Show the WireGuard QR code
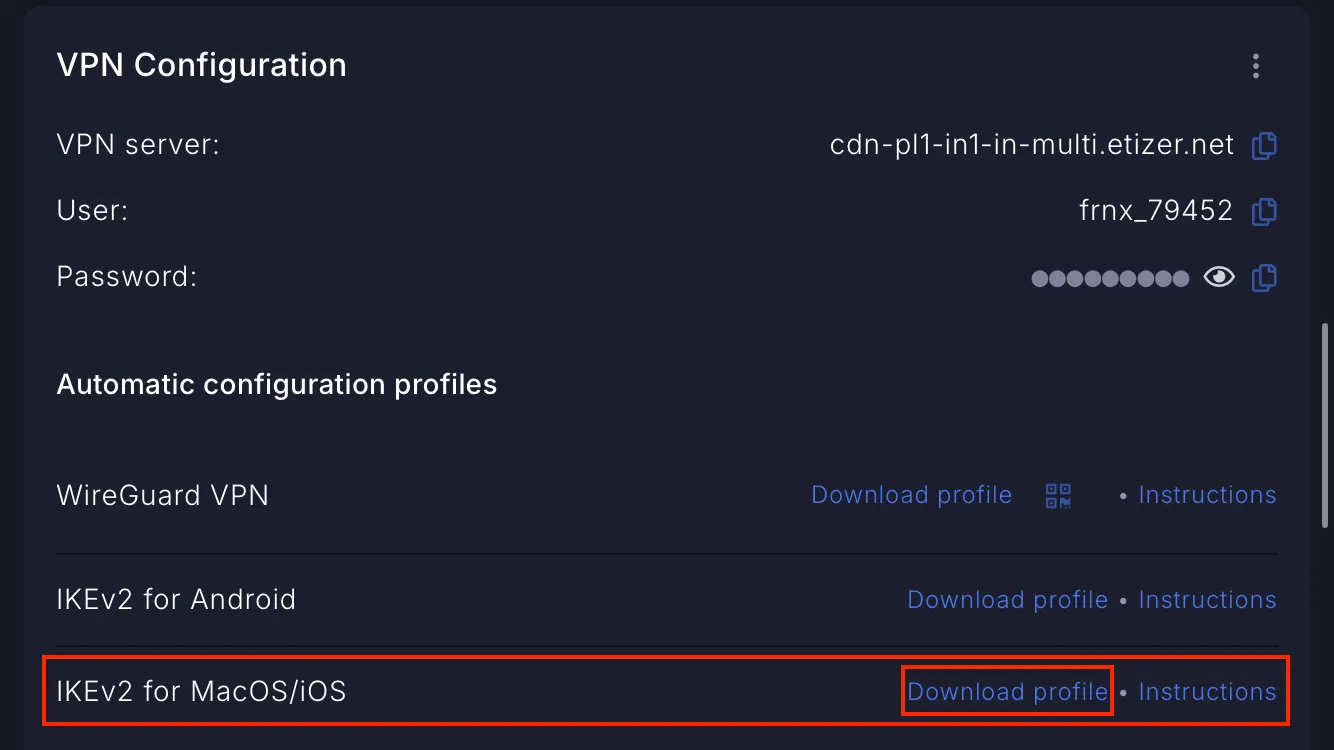Screen dimensions: 1334x750 pos(1058,495)
